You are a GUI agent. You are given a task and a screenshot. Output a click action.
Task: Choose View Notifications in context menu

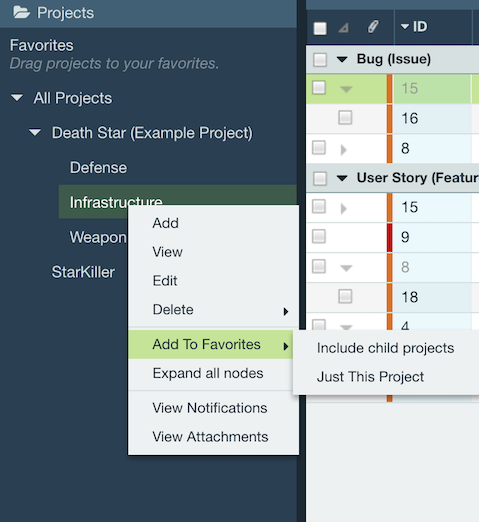coord(210,408)
